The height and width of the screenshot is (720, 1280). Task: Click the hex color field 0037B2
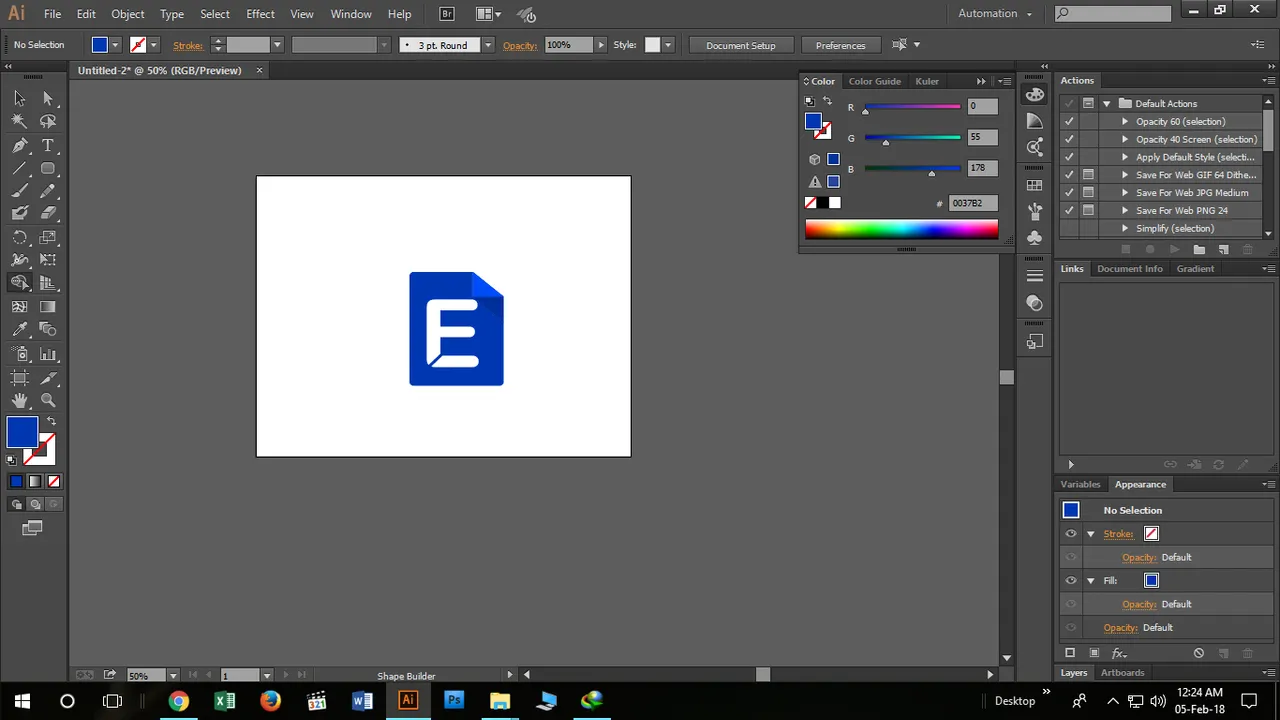click(973, 203)
